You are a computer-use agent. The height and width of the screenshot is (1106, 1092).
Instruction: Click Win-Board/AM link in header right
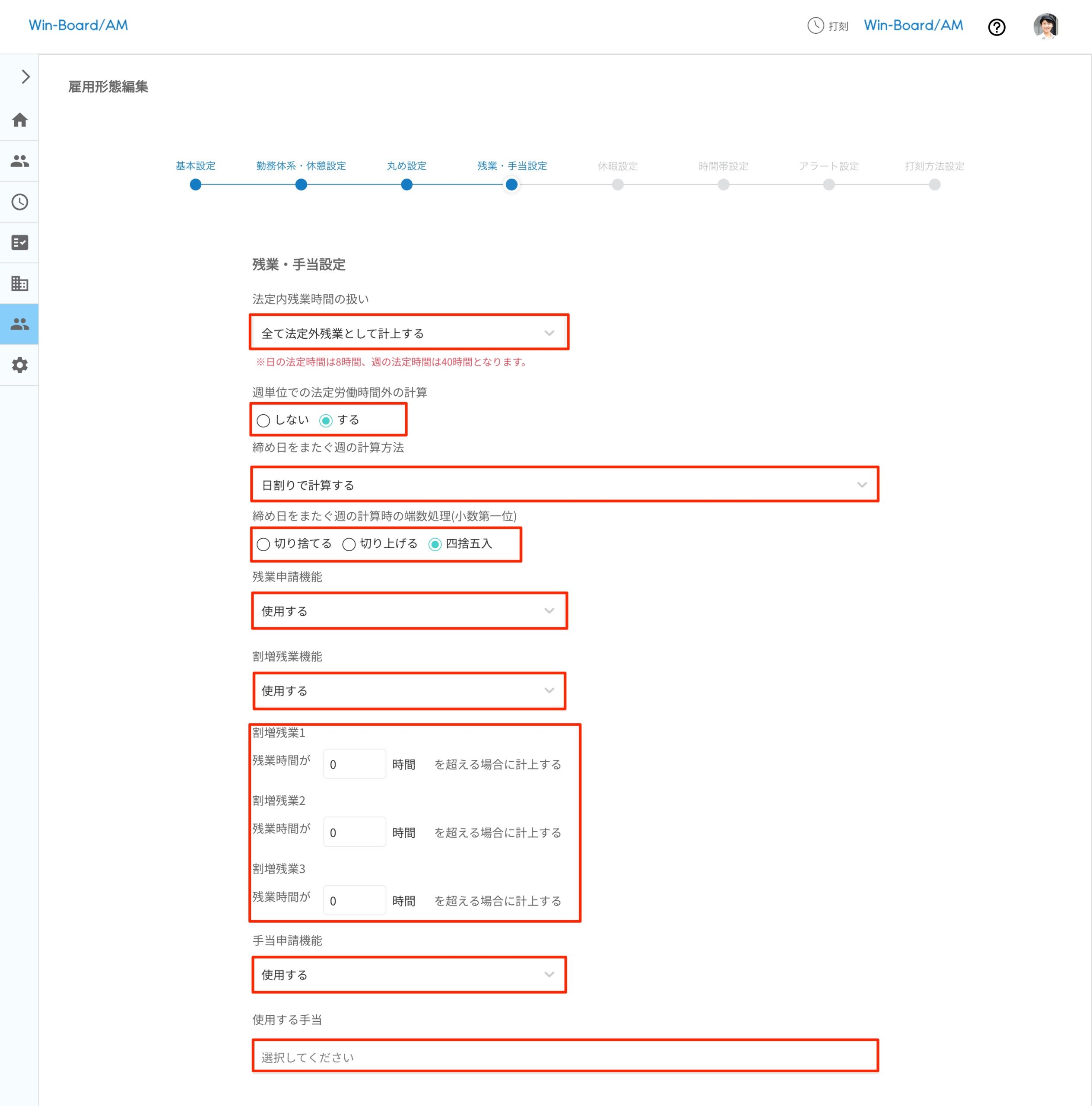pos(913,25)
